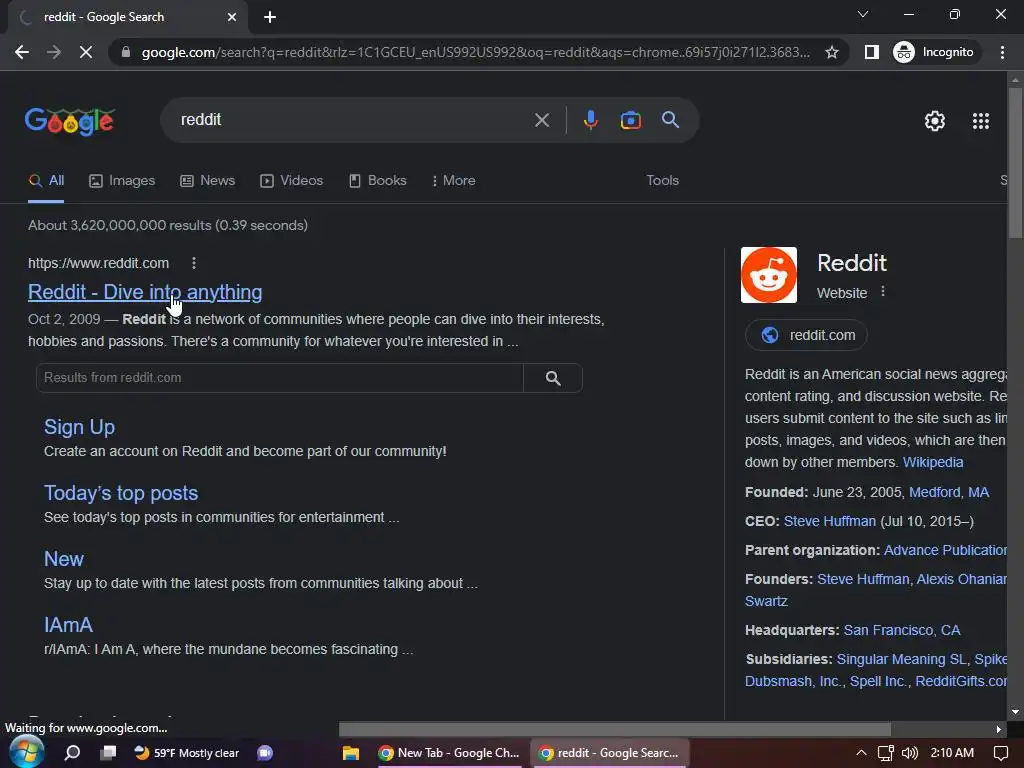Click the vertical page scrollbar
1024x768 pixels.
[x=1015, y=163]
